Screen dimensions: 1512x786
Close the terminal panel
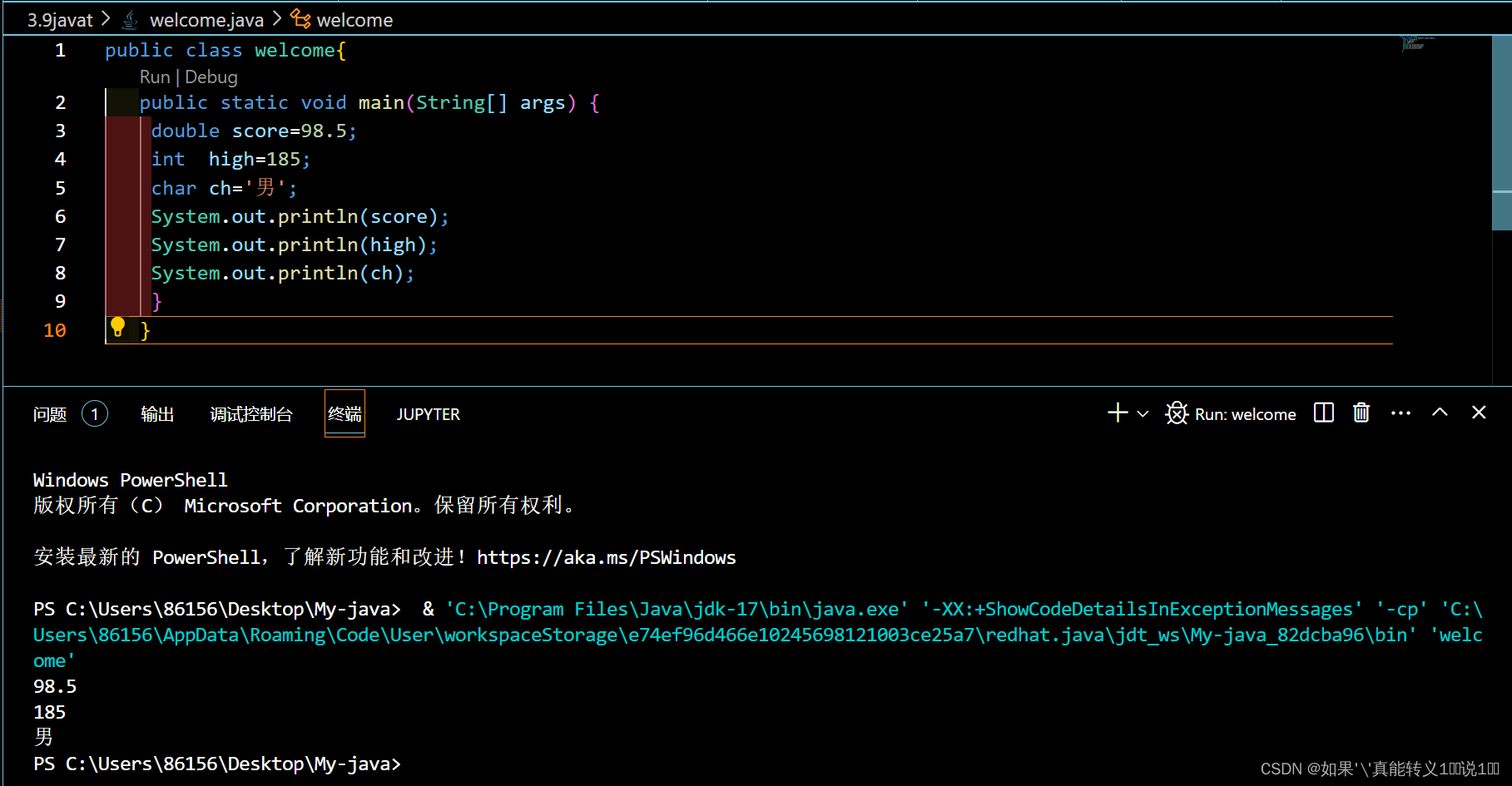point(1479,412)
